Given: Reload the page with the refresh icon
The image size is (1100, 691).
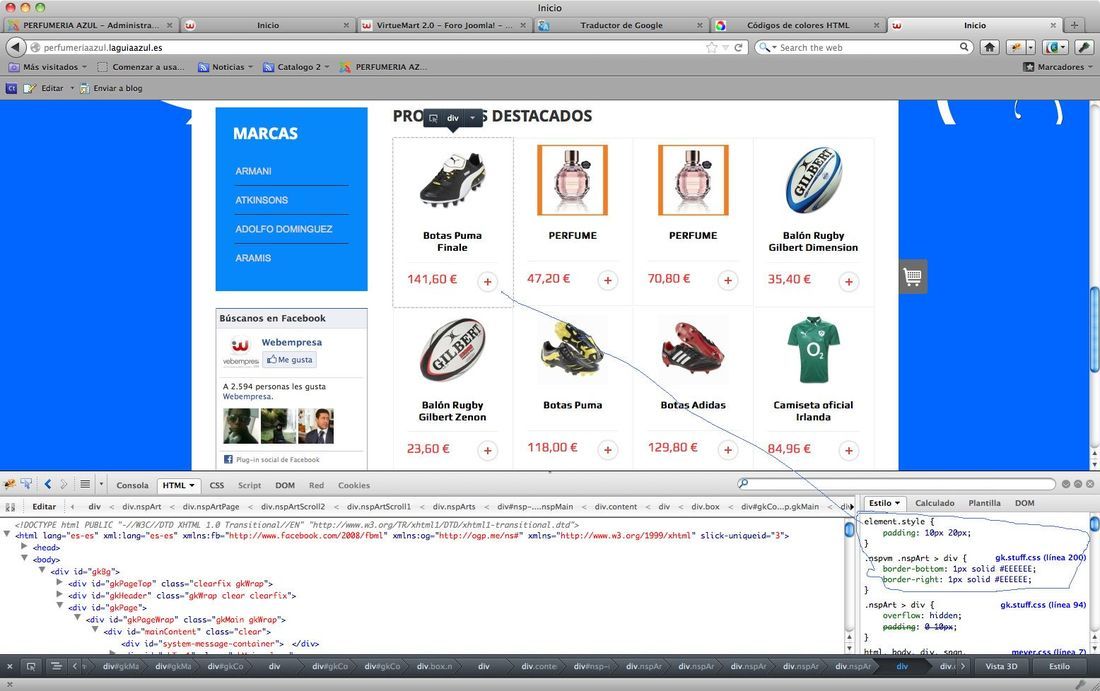Looking at the screenshot, I should (x=738, y=48).
